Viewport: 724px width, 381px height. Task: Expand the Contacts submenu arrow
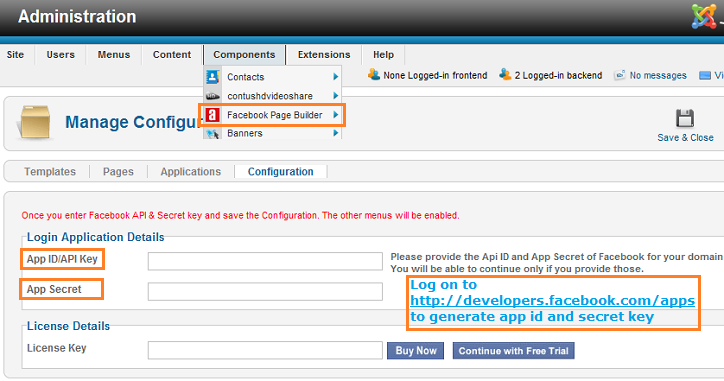pos(336,77)
